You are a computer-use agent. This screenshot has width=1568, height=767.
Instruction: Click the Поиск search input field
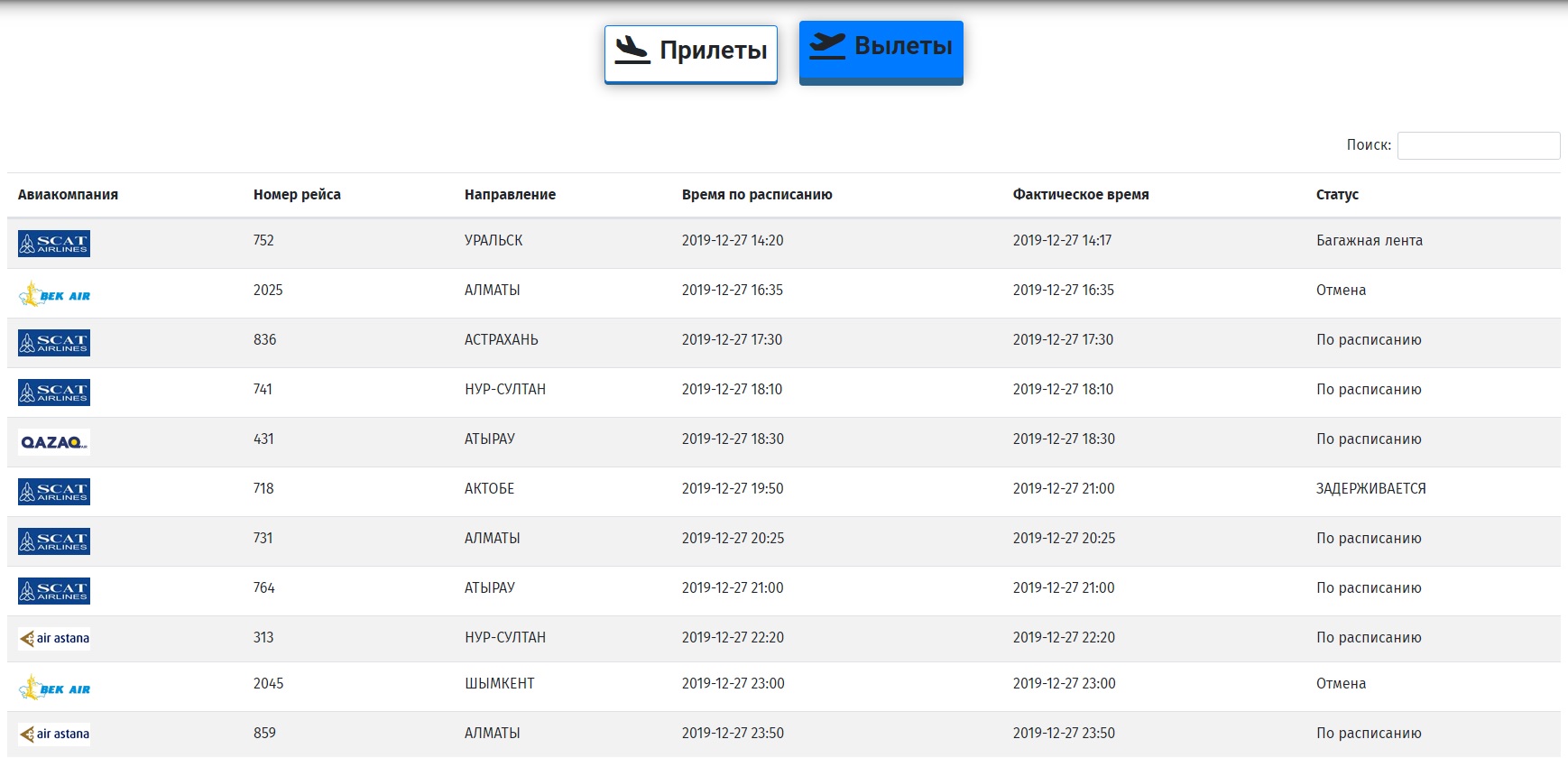click(x=1478, y=145)
